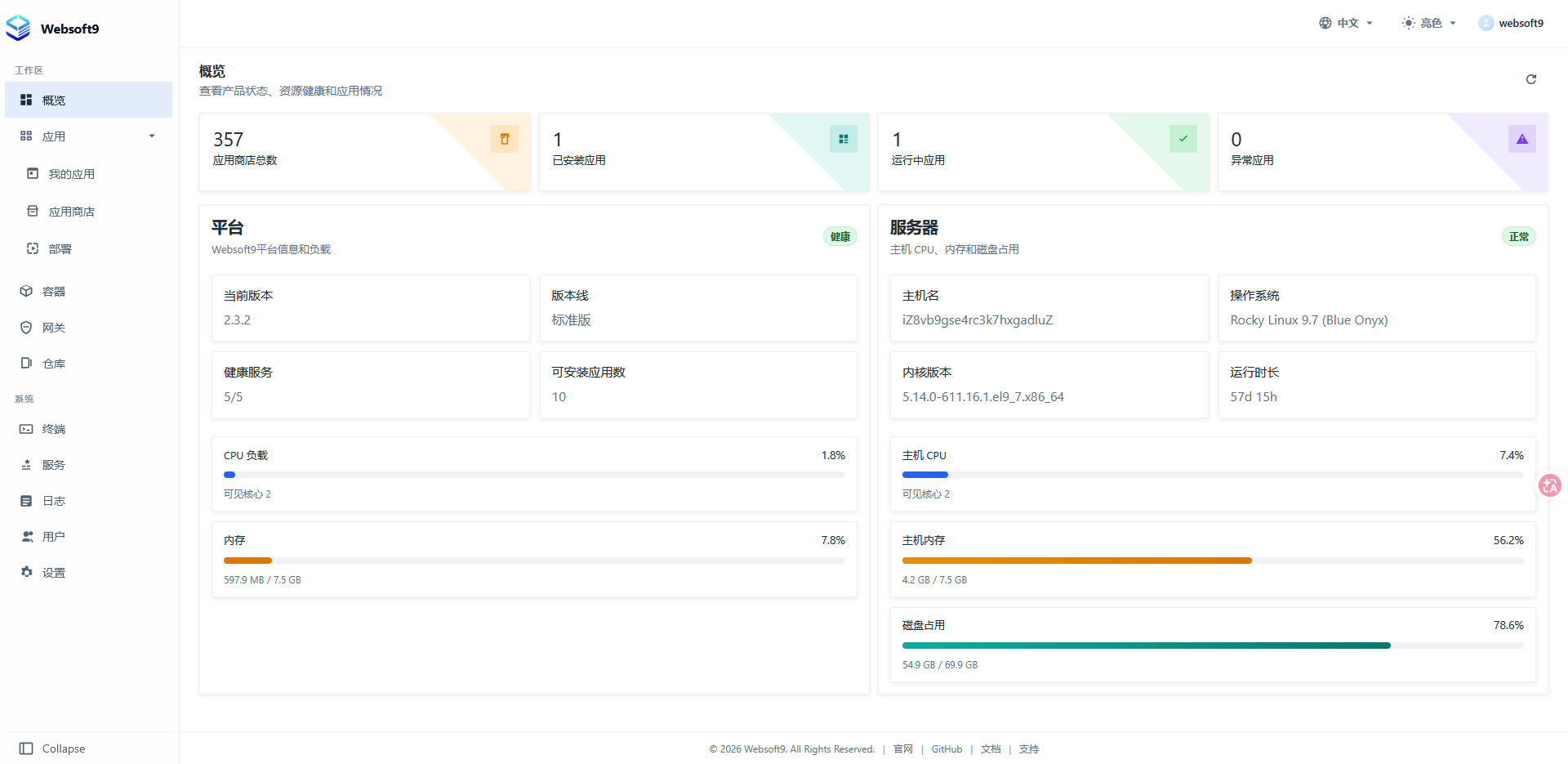The image size is (1568, 764).
Task: Click the Settings gear icon
Action: 26,572
